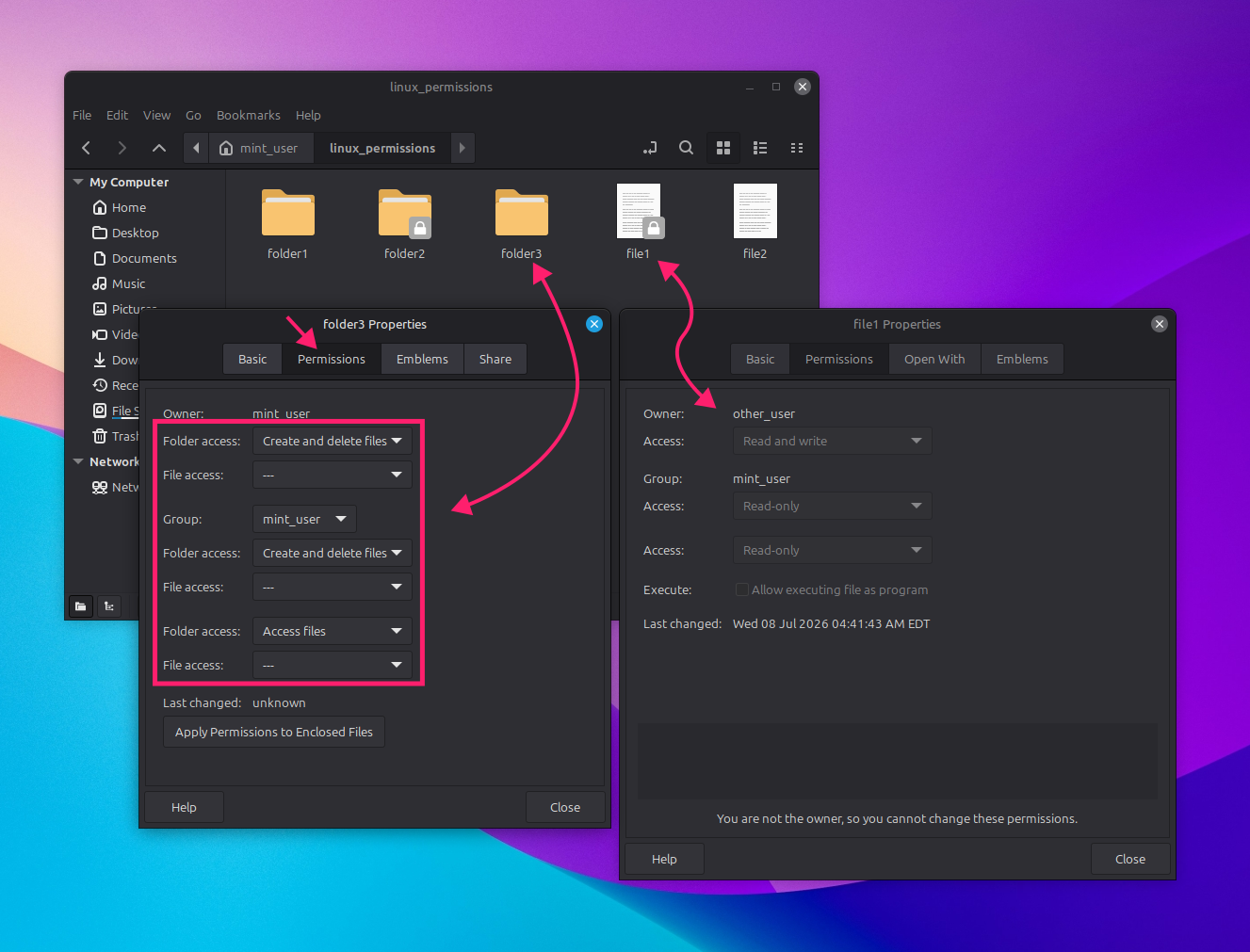
Task: Open the File menu
Action: (x=82, y=115)
